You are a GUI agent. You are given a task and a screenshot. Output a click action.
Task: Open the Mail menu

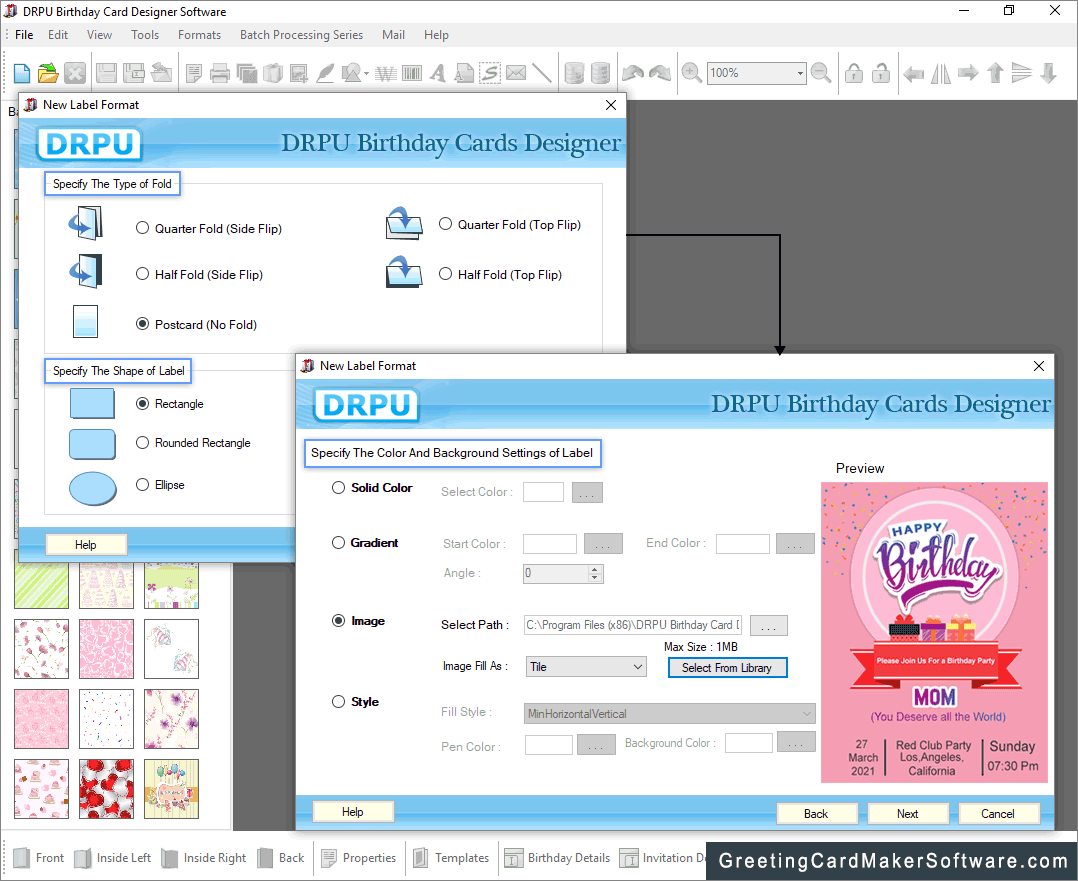coord(393,34)
